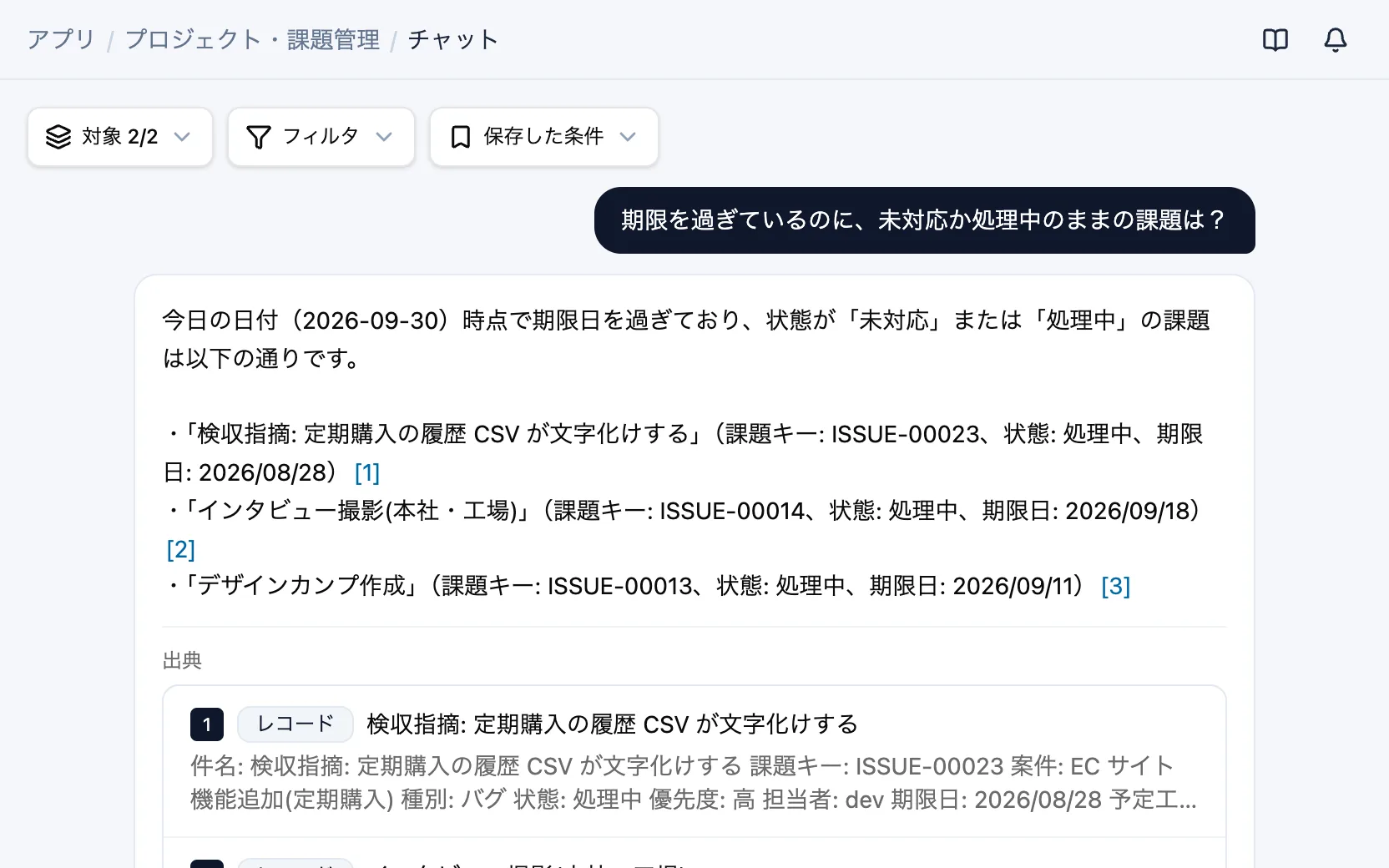Open citation link [2]
1389x868 pixels.
point(181,549)
